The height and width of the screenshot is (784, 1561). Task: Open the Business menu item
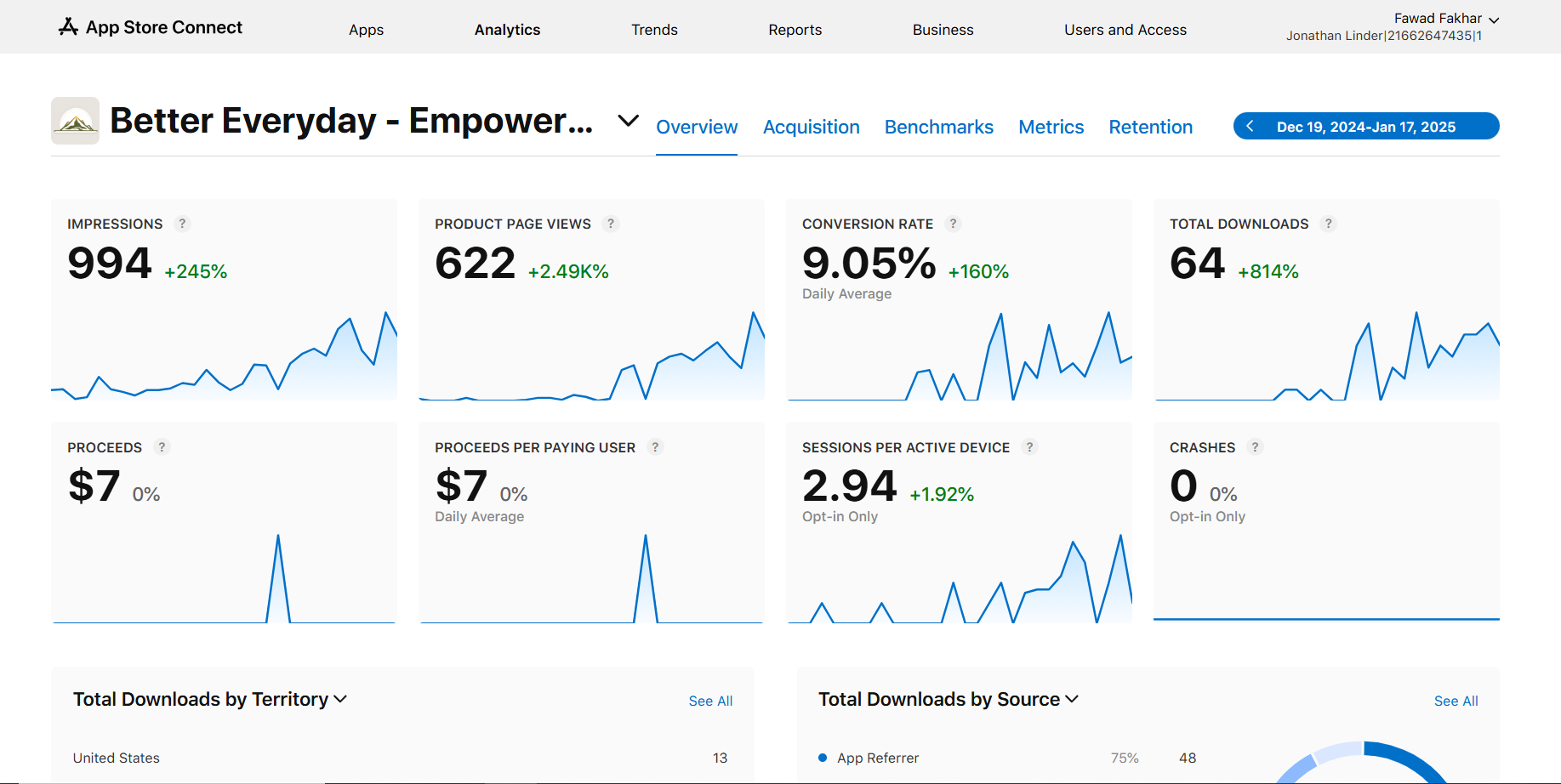(943, 30)
